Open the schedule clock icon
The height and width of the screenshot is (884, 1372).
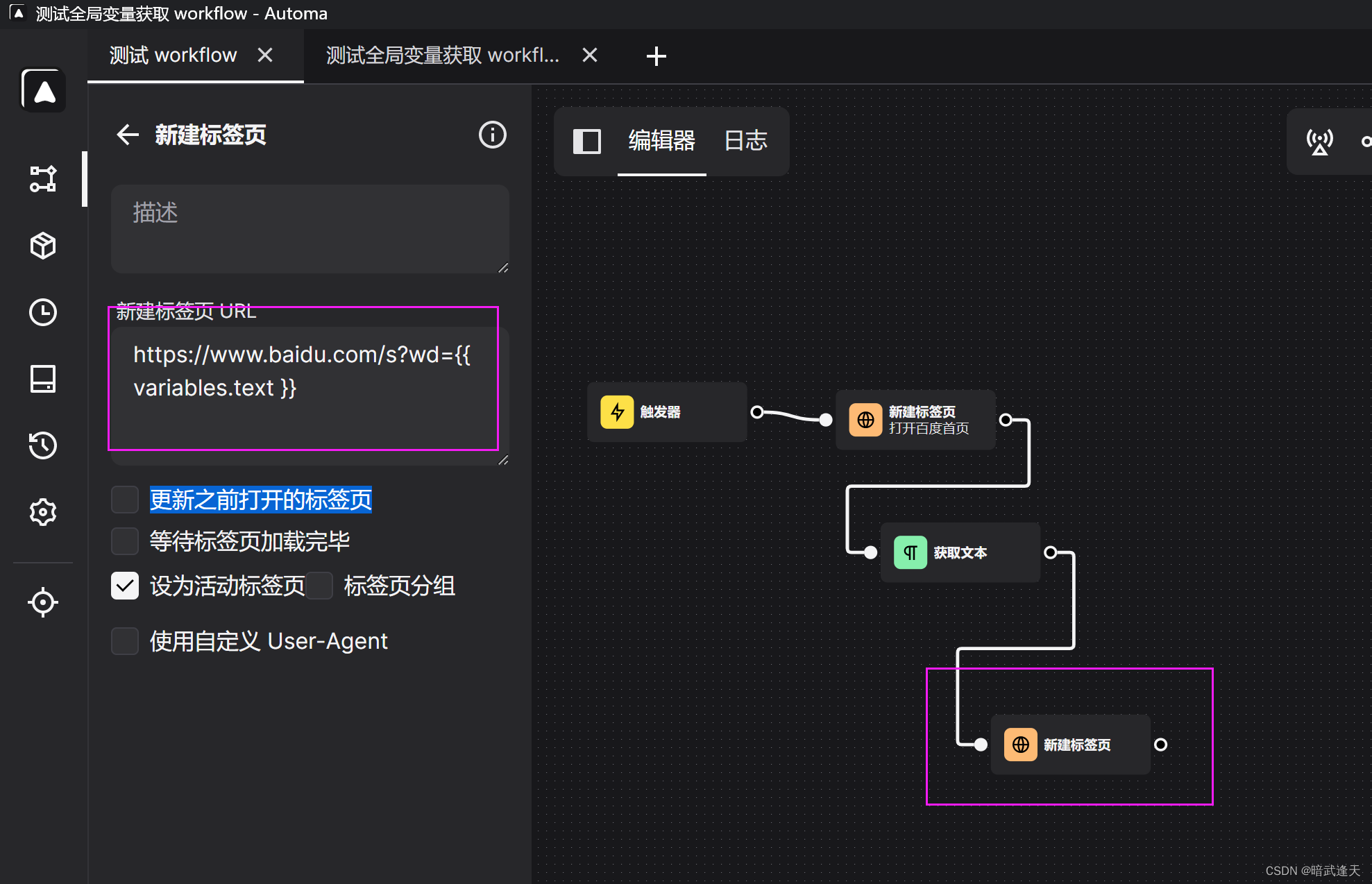(43, 312)
